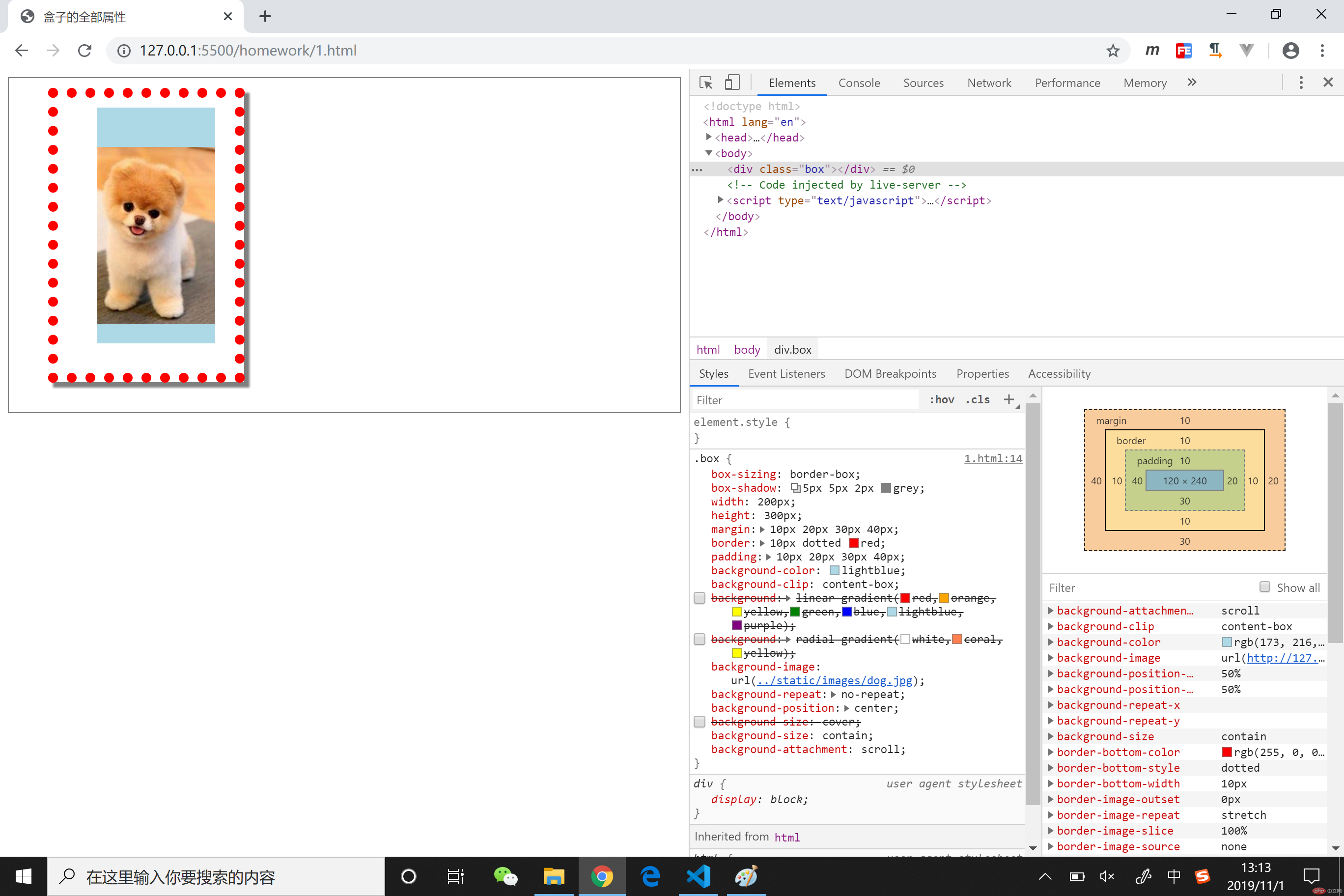Open the Chrome main menu
Viewport: 1344px width, 896px height.
point(1322,51)
